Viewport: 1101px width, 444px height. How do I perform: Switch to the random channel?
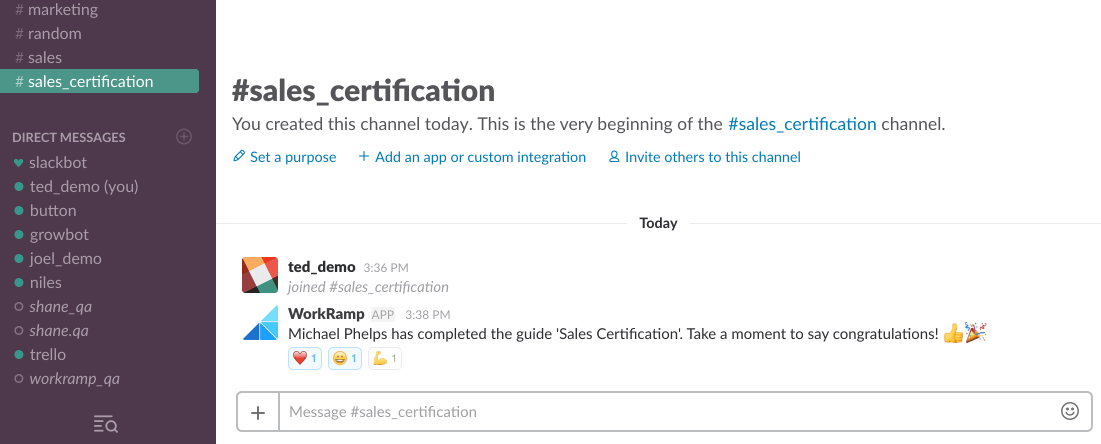[54, 34]
